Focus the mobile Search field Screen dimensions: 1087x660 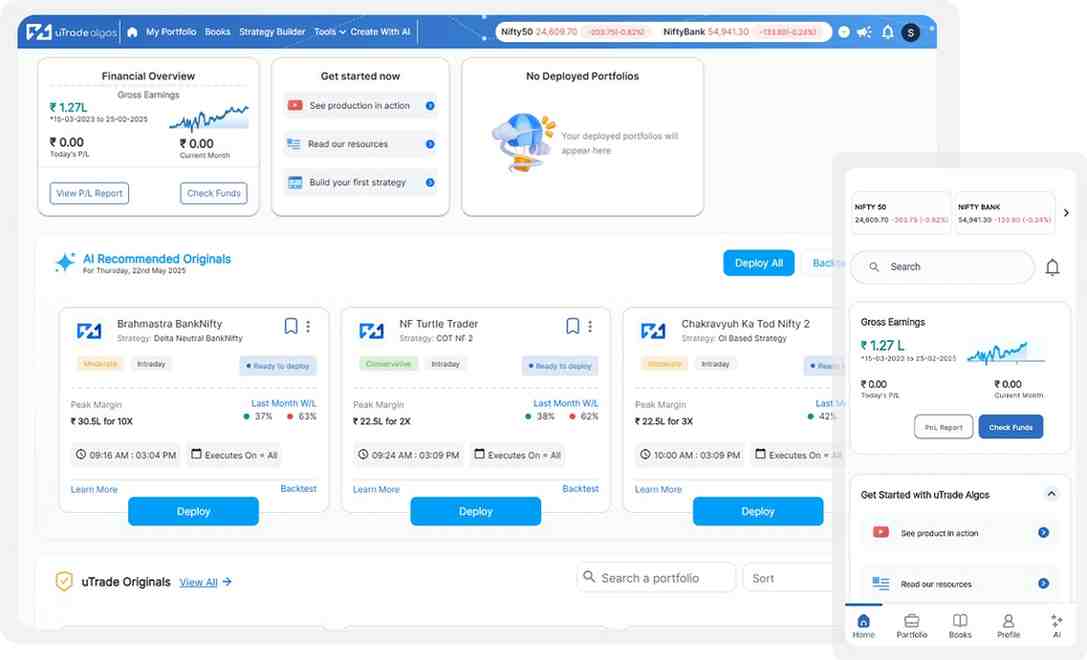(942, 267)
